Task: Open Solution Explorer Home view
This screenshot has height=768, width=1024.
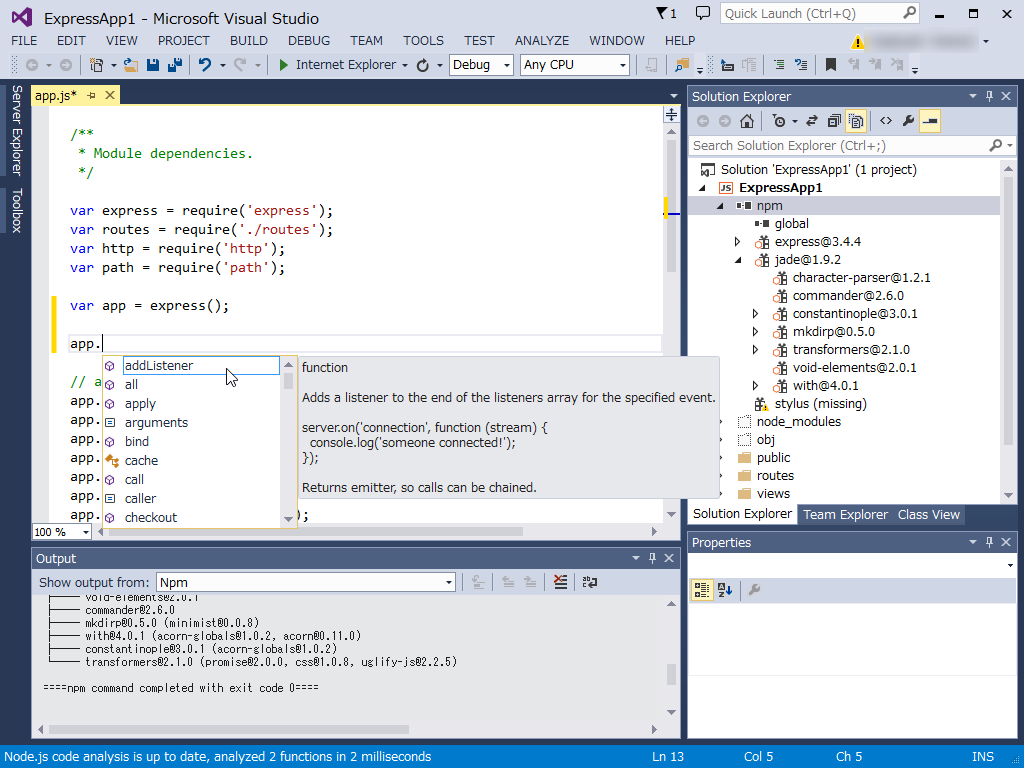Action: pyautogui.click(x=746, y=121)
